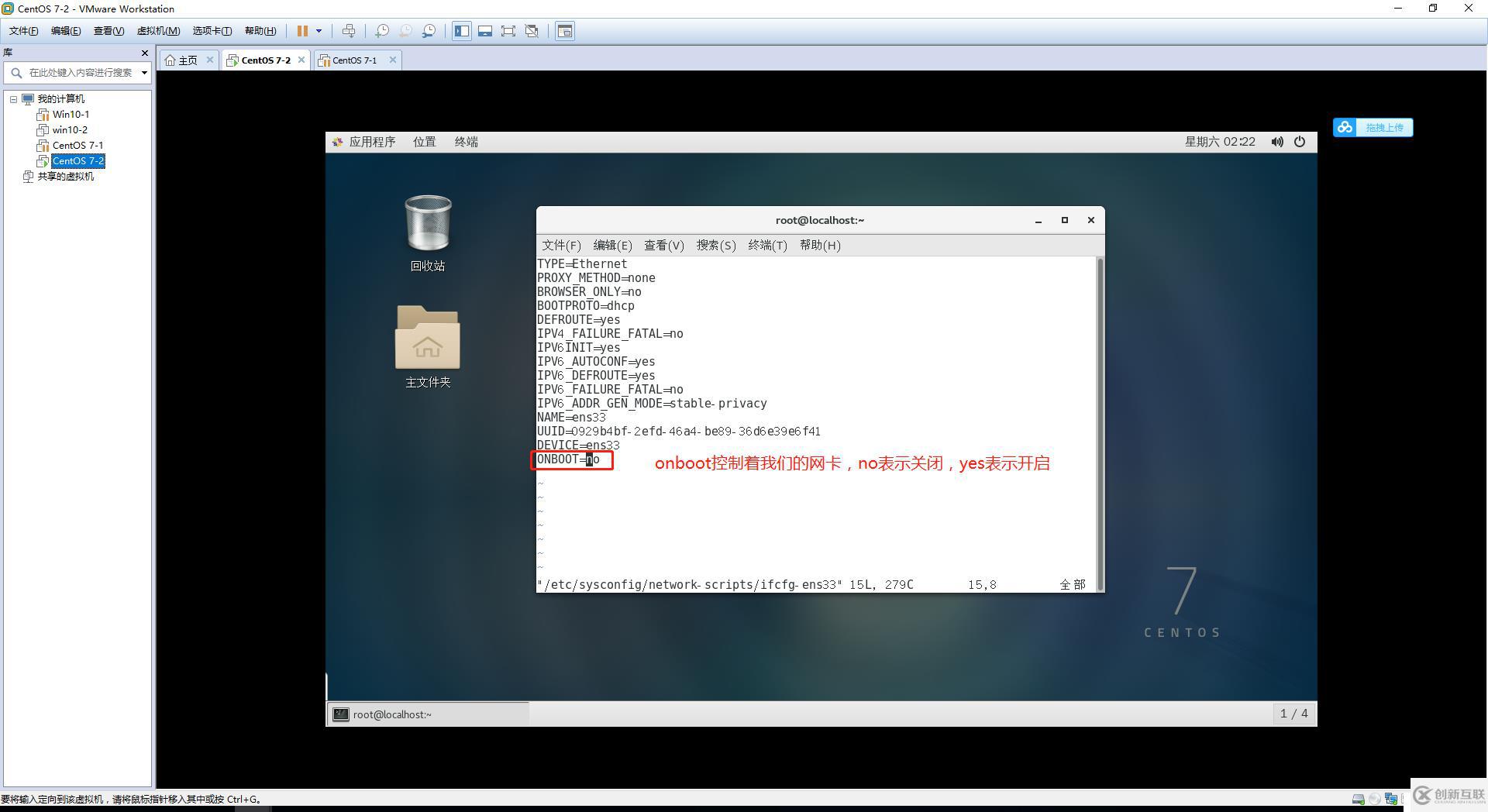Screen dimensions: 1488x812
Task: Open the power options dropdown arrow
Action: [x=319, y=31]
